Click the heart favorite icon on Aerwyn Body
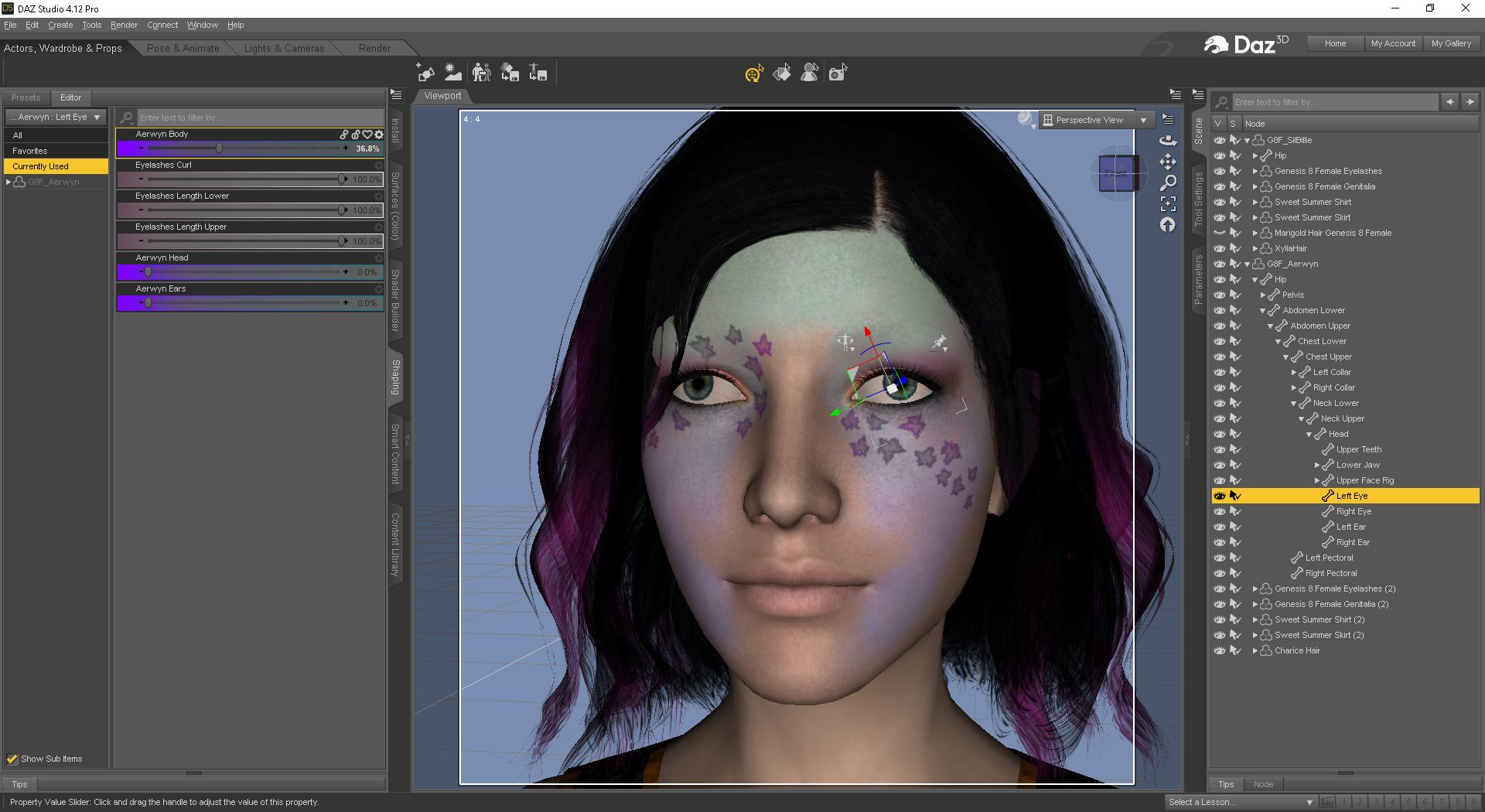Screen dimensions: 1485x812 click(x=367, y=134)
